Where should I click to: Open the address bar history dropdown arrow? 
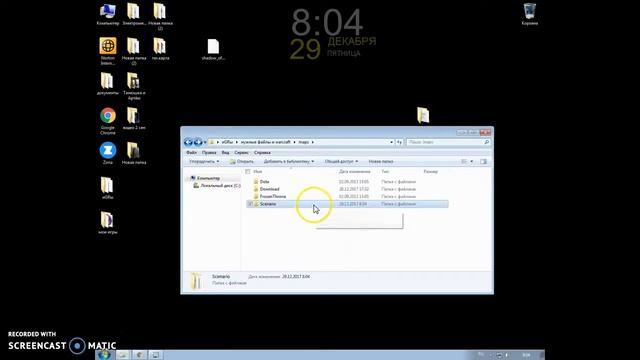tap(391, 142)
